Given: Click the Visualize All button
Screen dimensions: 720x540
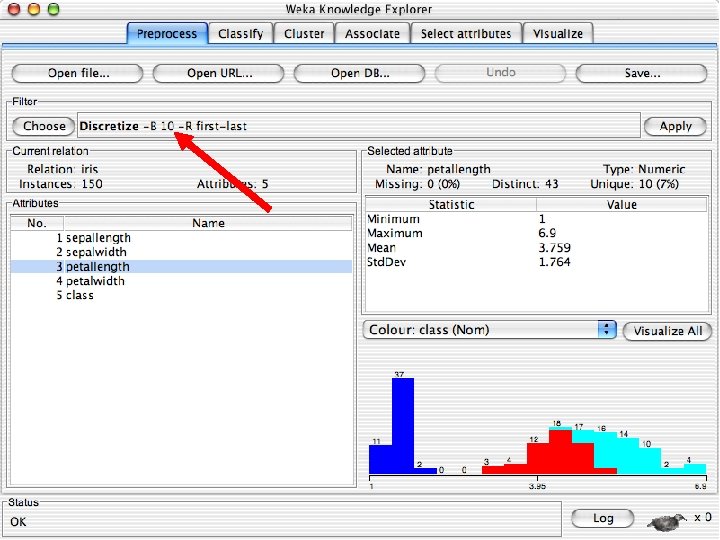Looking at the screenshot, I should tap(668, 331).
